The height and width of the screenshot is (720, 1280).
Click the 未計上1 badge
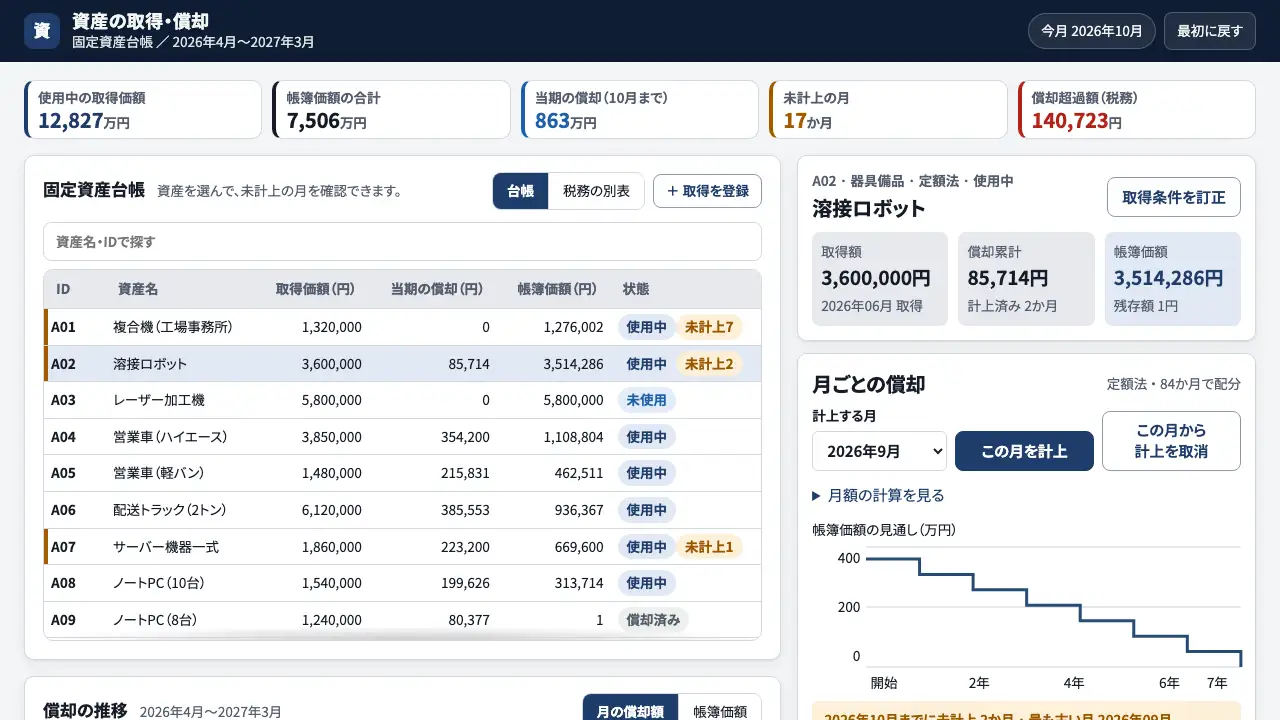[710, 547]
